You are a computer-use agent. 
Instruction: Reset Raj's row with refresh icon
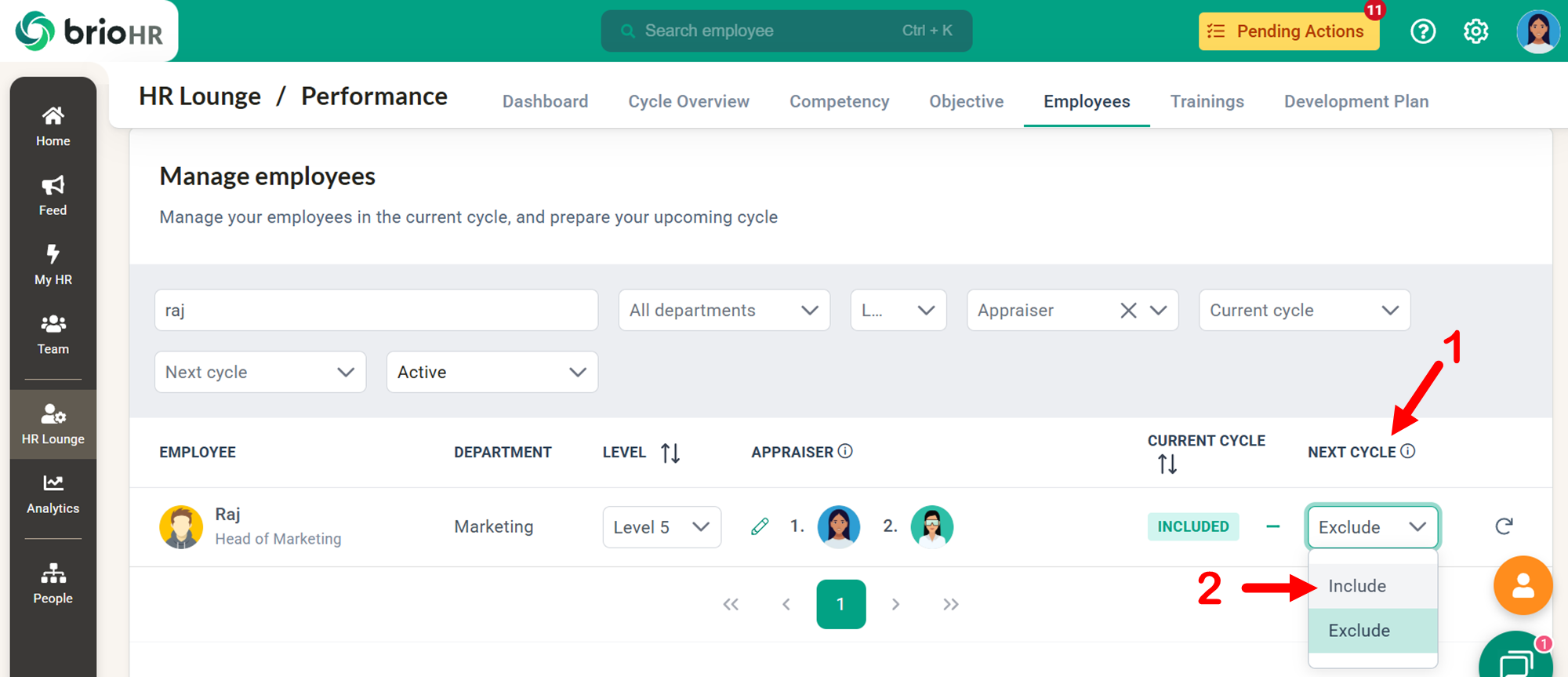(x=1503, y=526)
